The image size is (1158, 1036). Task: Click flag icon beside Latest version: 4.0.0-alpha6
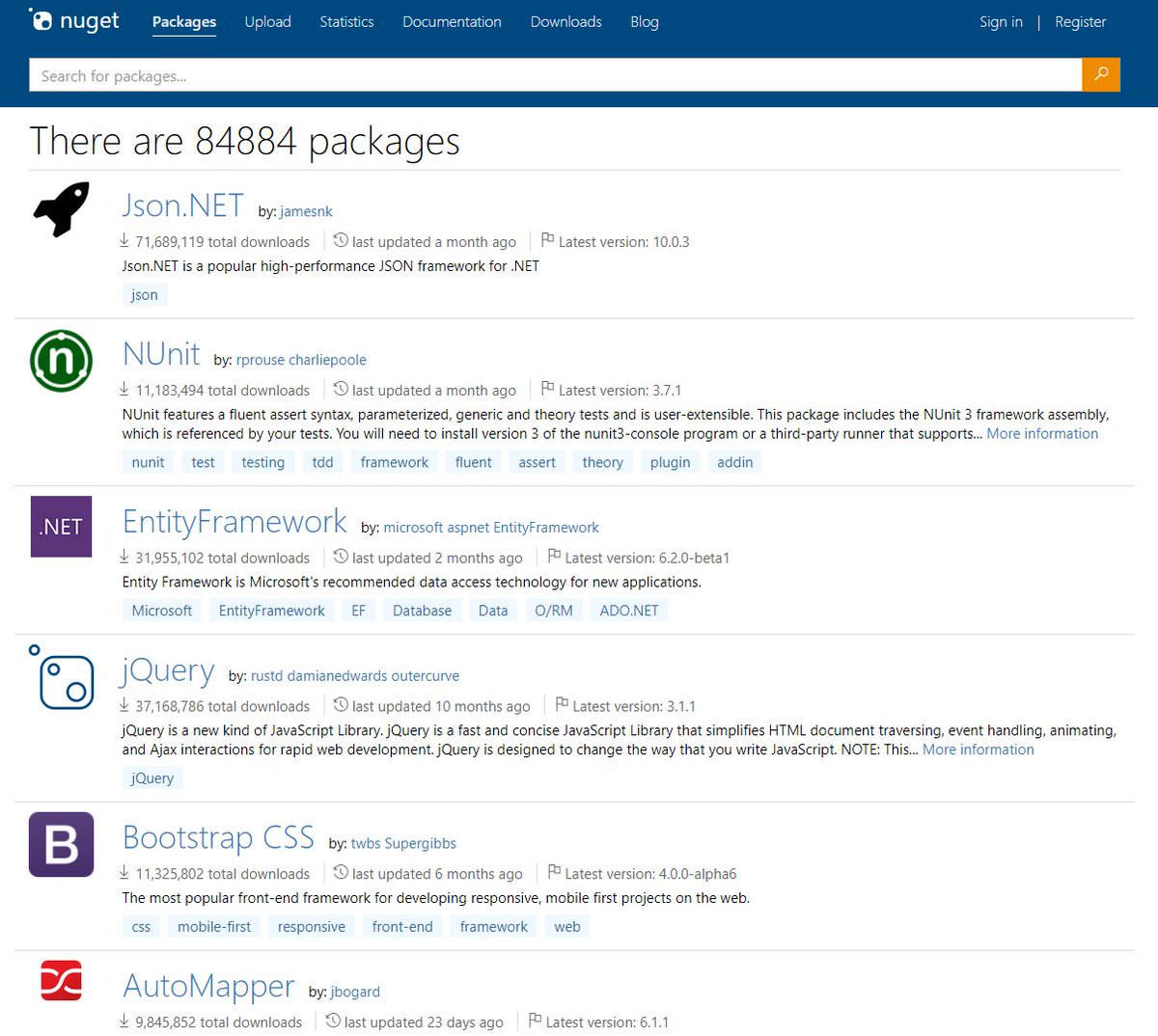pos(554,872)
